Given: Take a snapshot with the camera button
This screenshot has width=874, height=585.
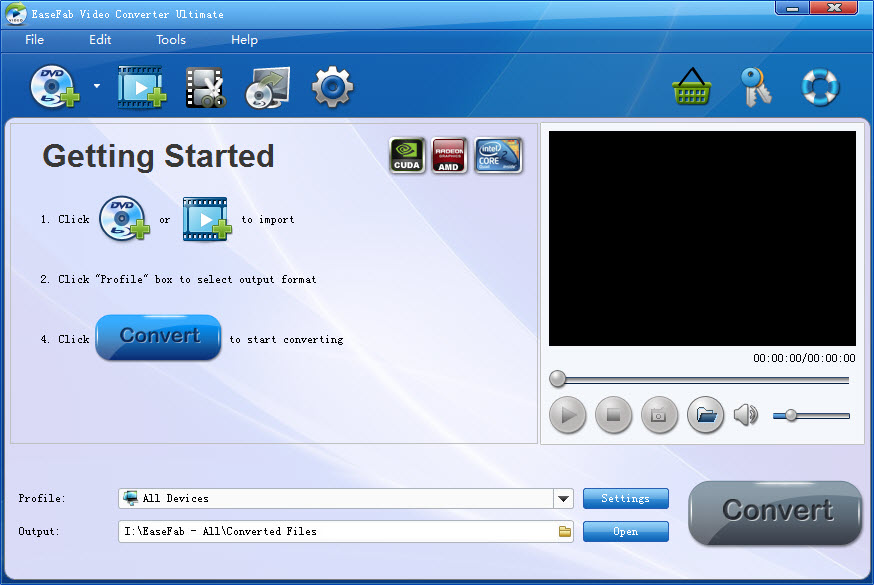Looking at the screenshot, I should click(x=659, y=415).
